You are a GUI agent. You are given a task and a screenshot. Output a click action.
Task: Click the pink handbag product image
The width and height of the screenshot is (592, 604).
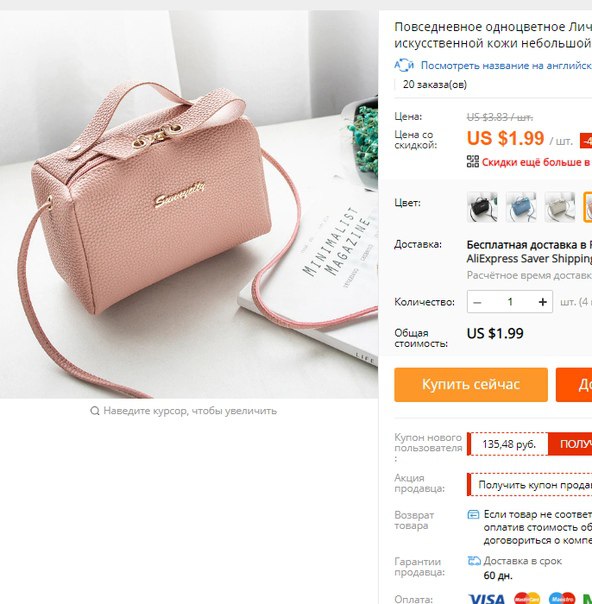pyautogui.click(x=189, y=205)
